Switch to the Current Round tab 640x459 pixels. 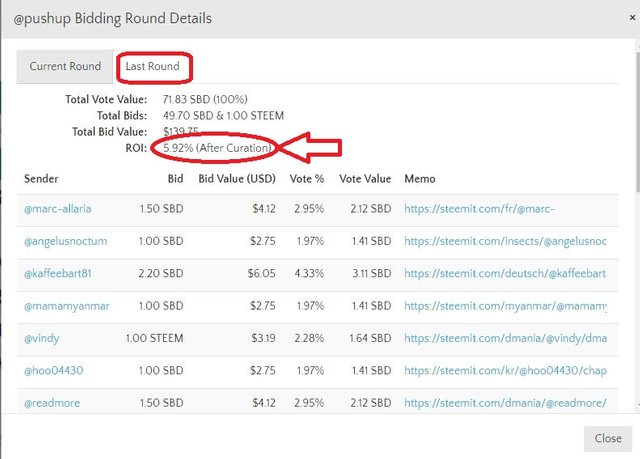pos(65,67)
